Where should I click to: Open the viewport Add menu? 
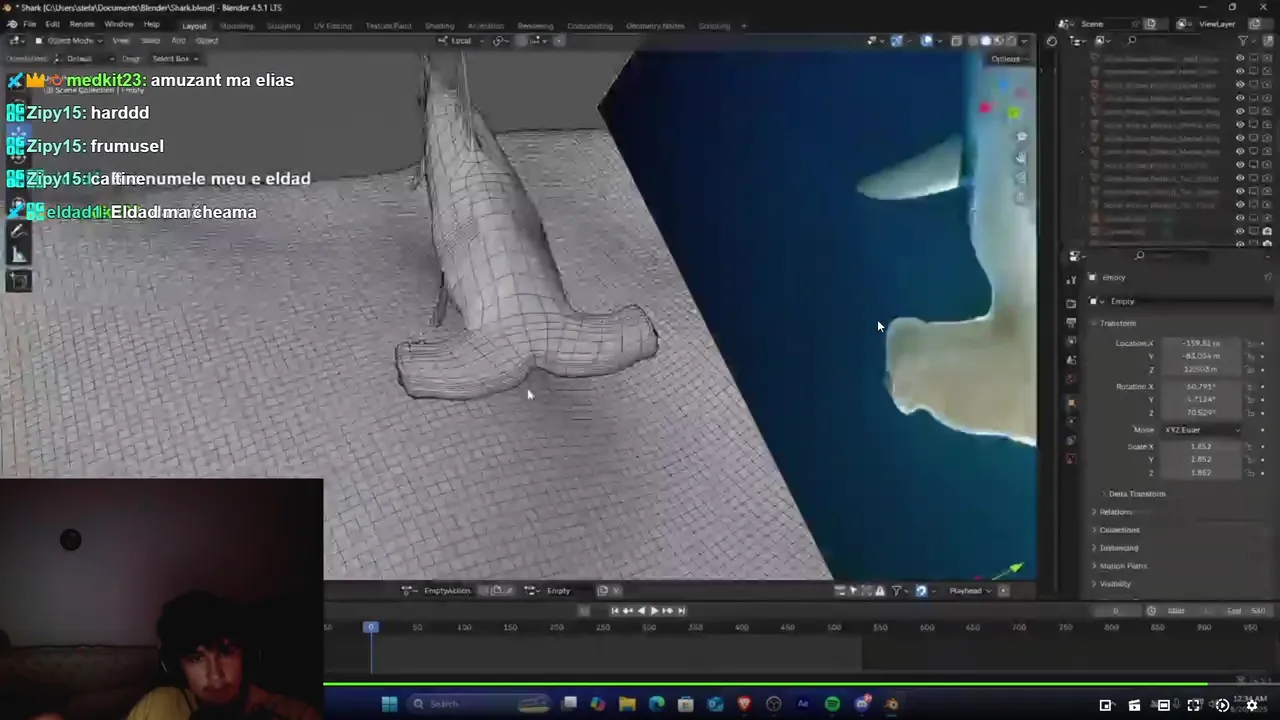click(x=178, y=41)
